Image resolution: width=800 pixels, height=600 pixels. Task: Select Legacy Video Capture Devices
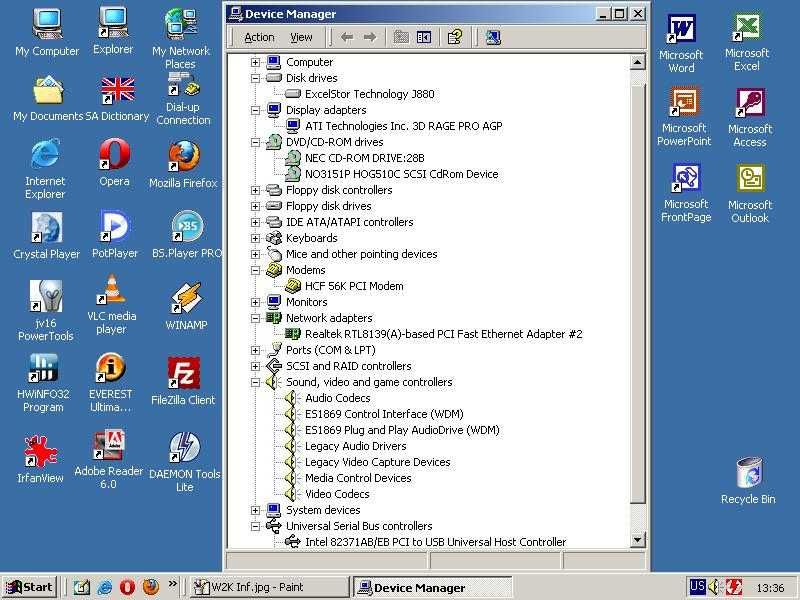(378, 462)
